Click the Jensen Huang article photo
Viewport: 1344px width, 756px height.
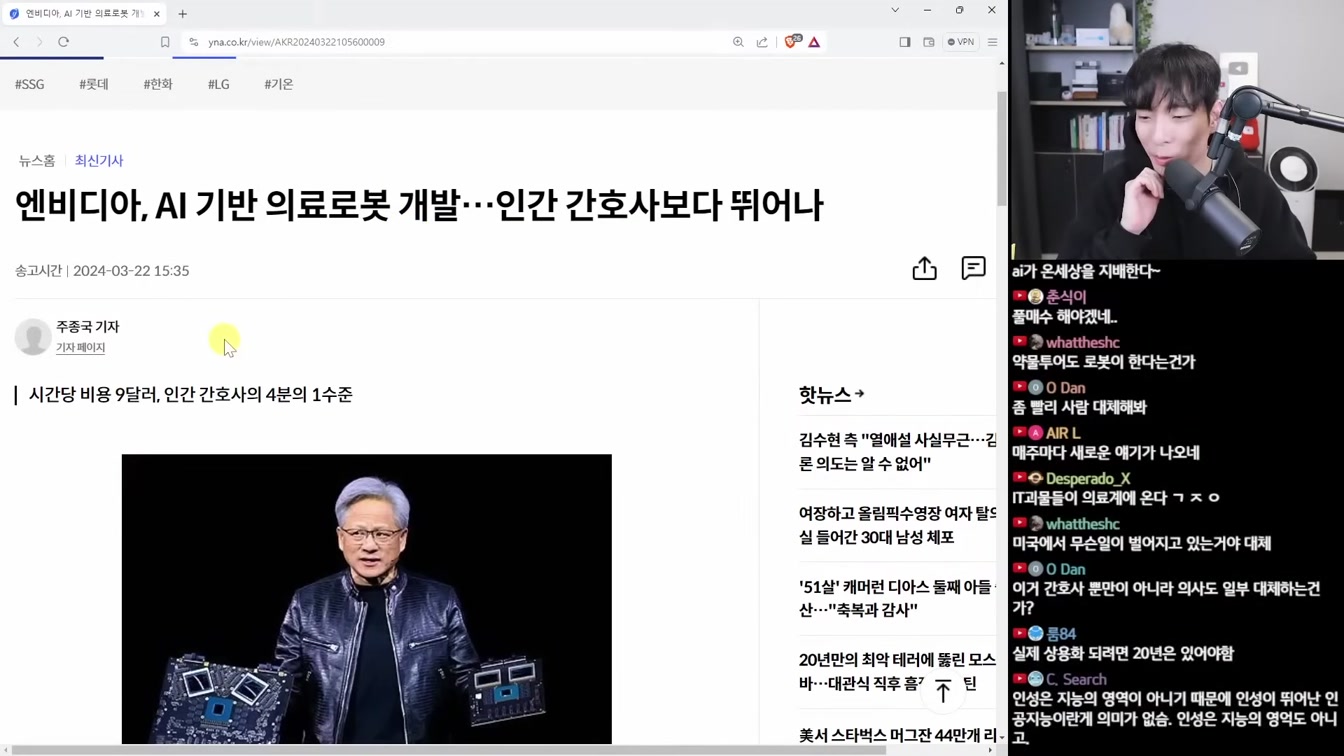click(367, 599)
